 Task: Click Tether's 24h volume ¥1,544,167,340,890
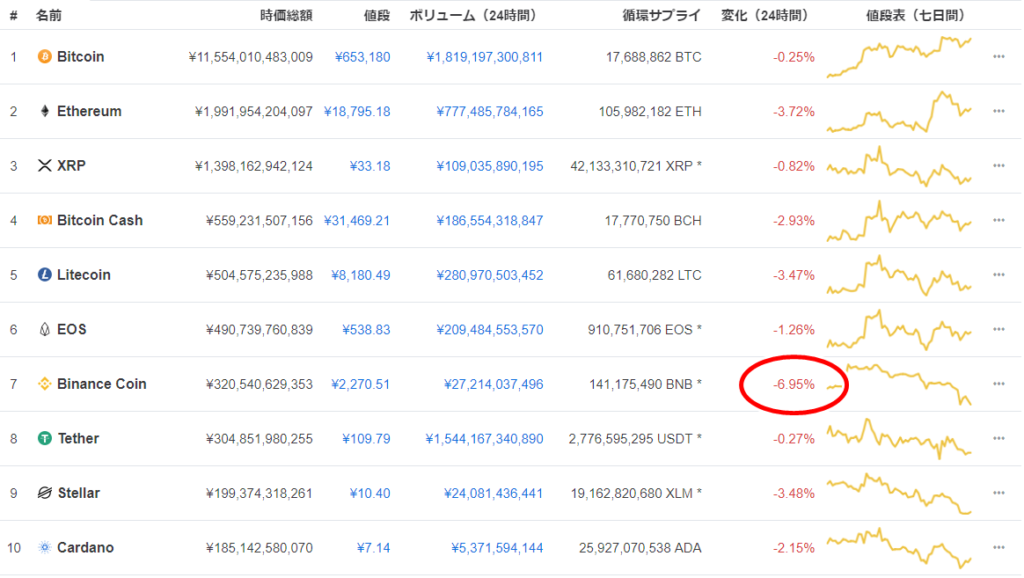[485, 439]
